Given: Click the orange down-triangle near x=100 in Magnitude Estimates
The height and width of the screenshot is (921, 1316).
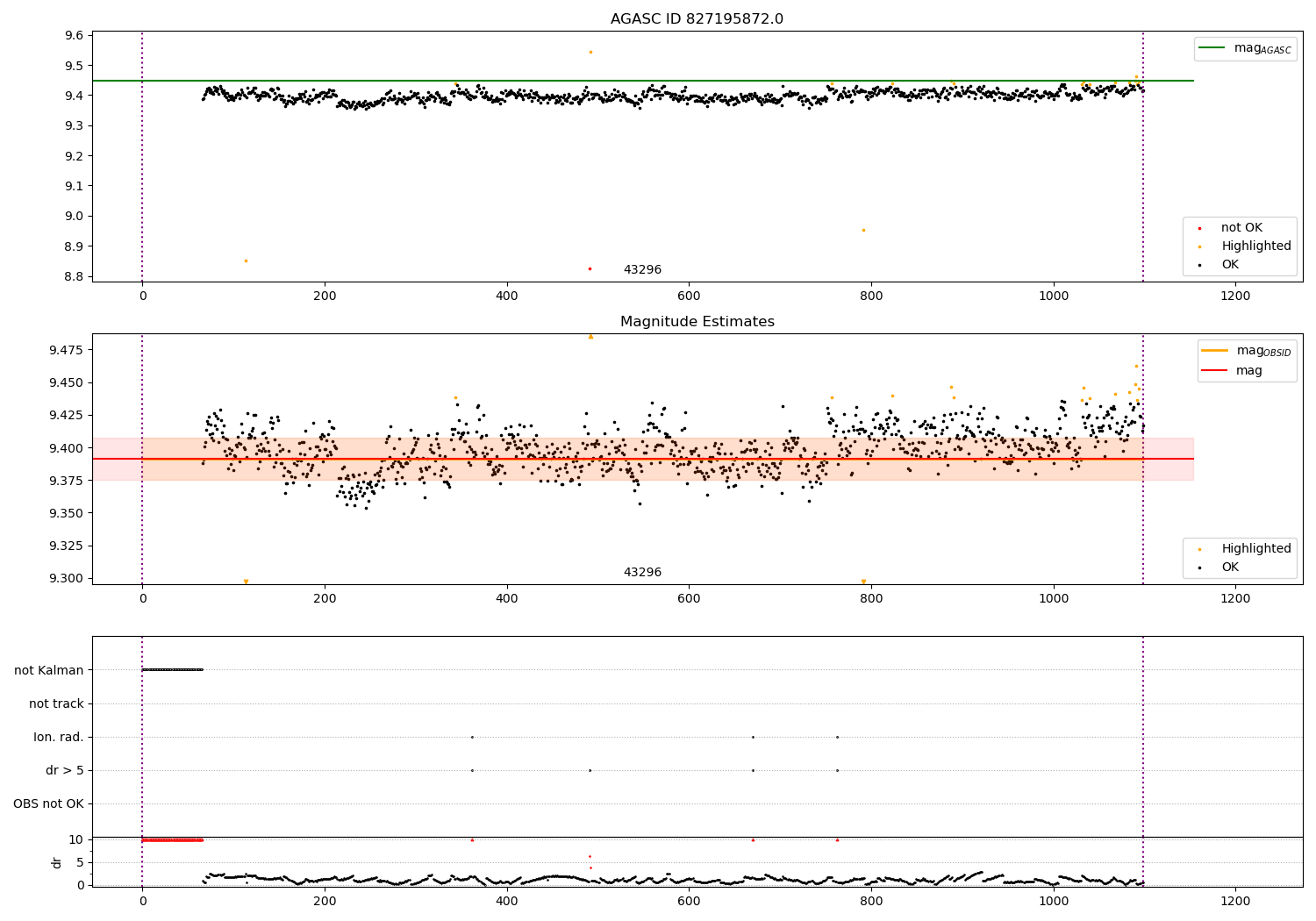Looking at the screenshot, I should coord(246,582).
